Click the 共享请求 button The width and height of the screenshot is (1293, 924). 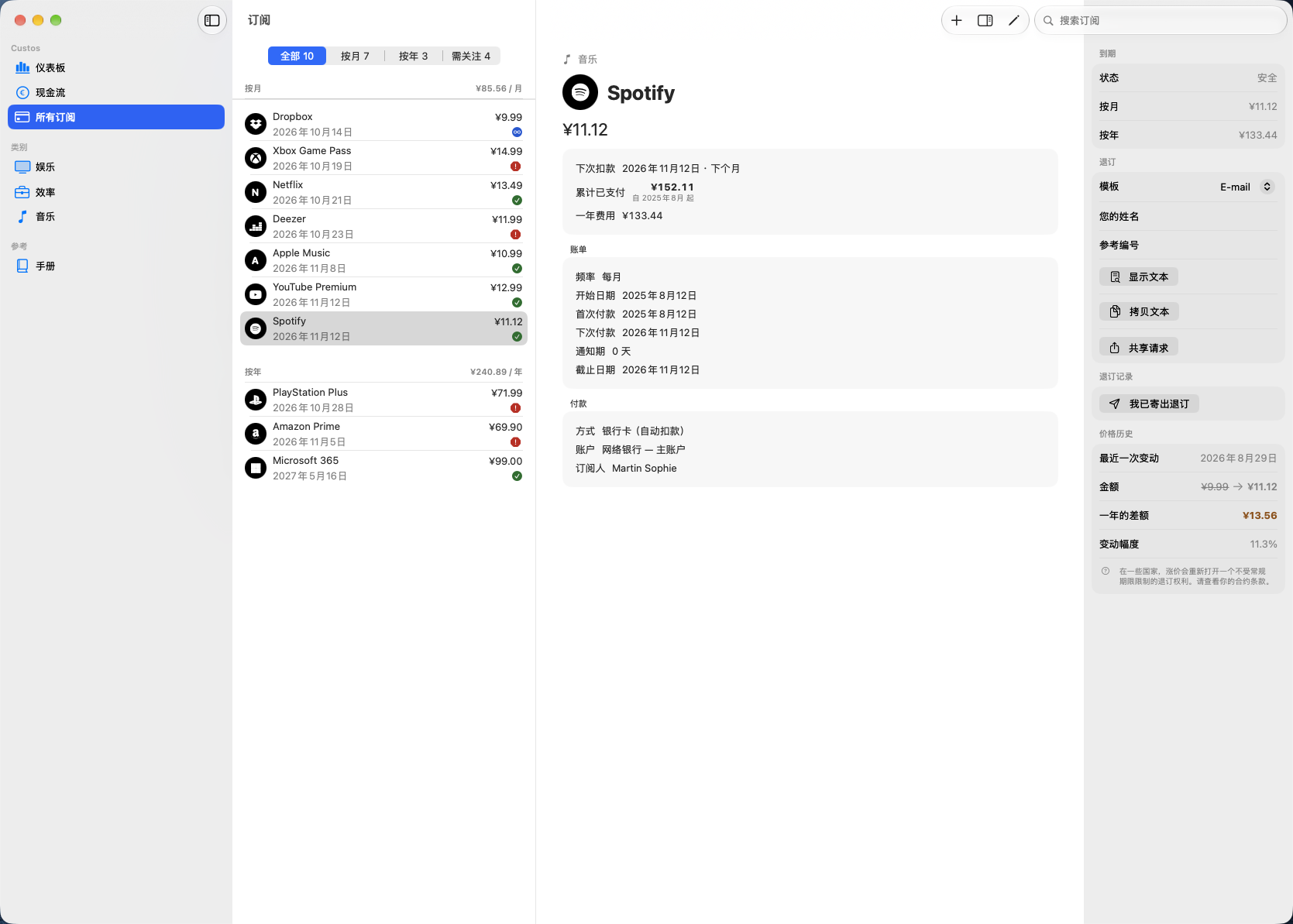[1139, 348]
